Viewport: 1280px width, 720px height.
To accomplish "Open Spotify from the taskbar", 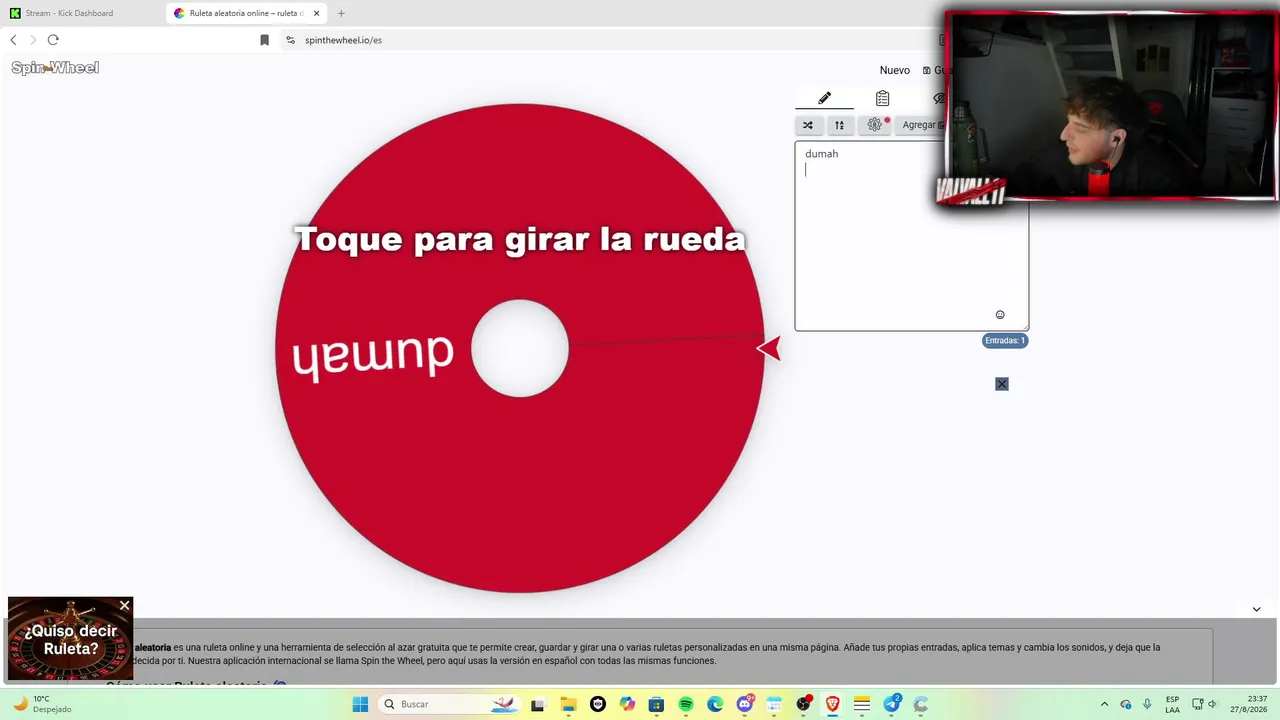I will tap(686, 704).
